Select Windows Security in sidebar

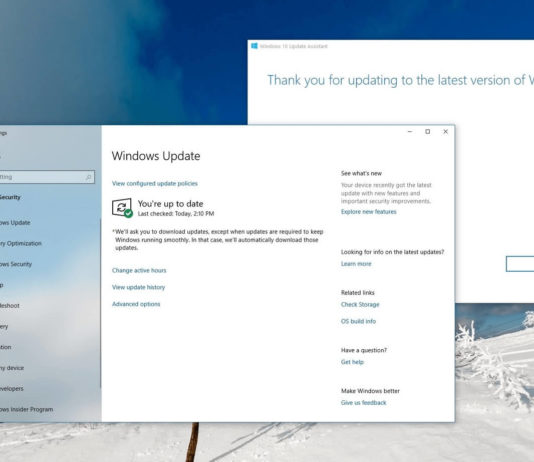[16, 264]
